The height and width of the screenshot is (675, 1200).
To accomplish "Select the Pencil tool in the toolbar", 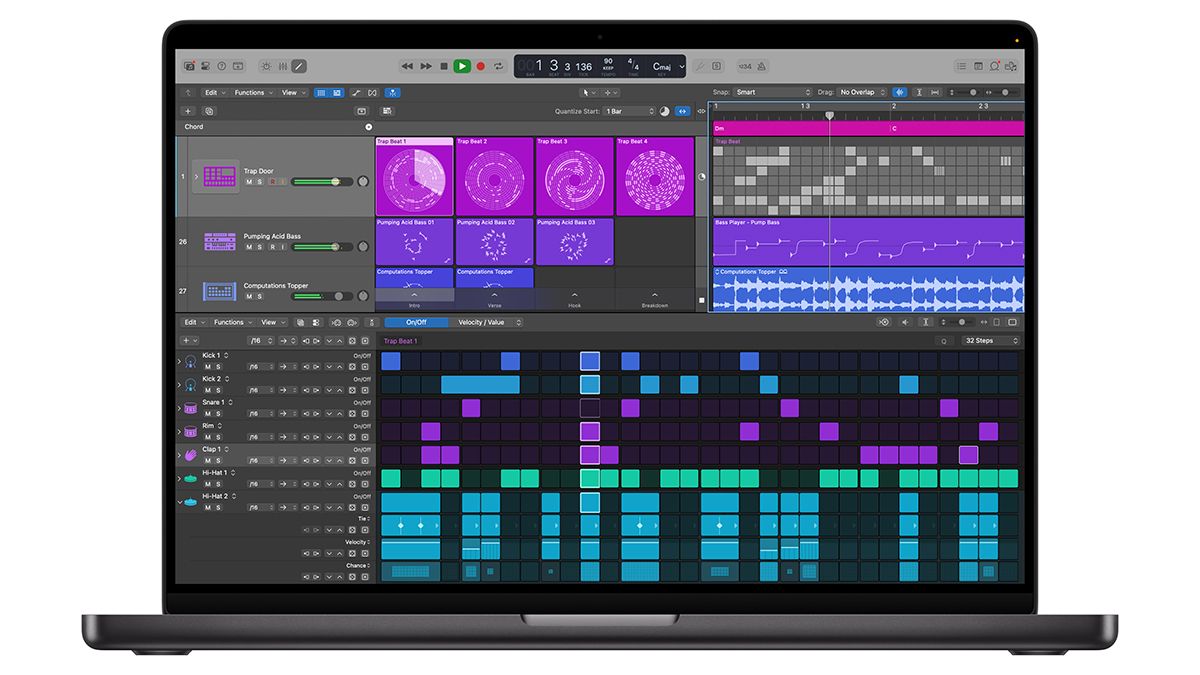I will [x=299, y=66].
